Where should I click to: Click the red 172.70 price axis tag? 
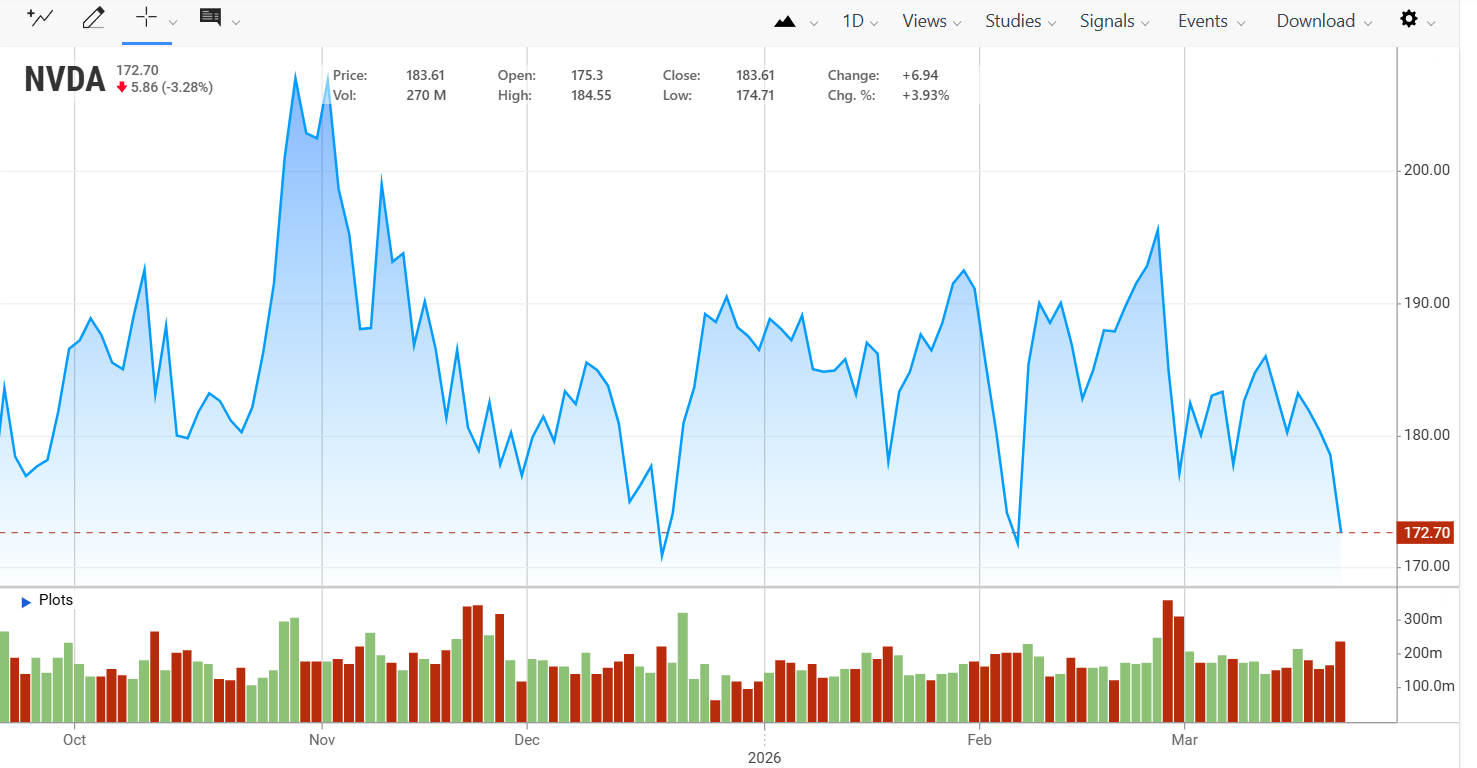coord(1426,533)
